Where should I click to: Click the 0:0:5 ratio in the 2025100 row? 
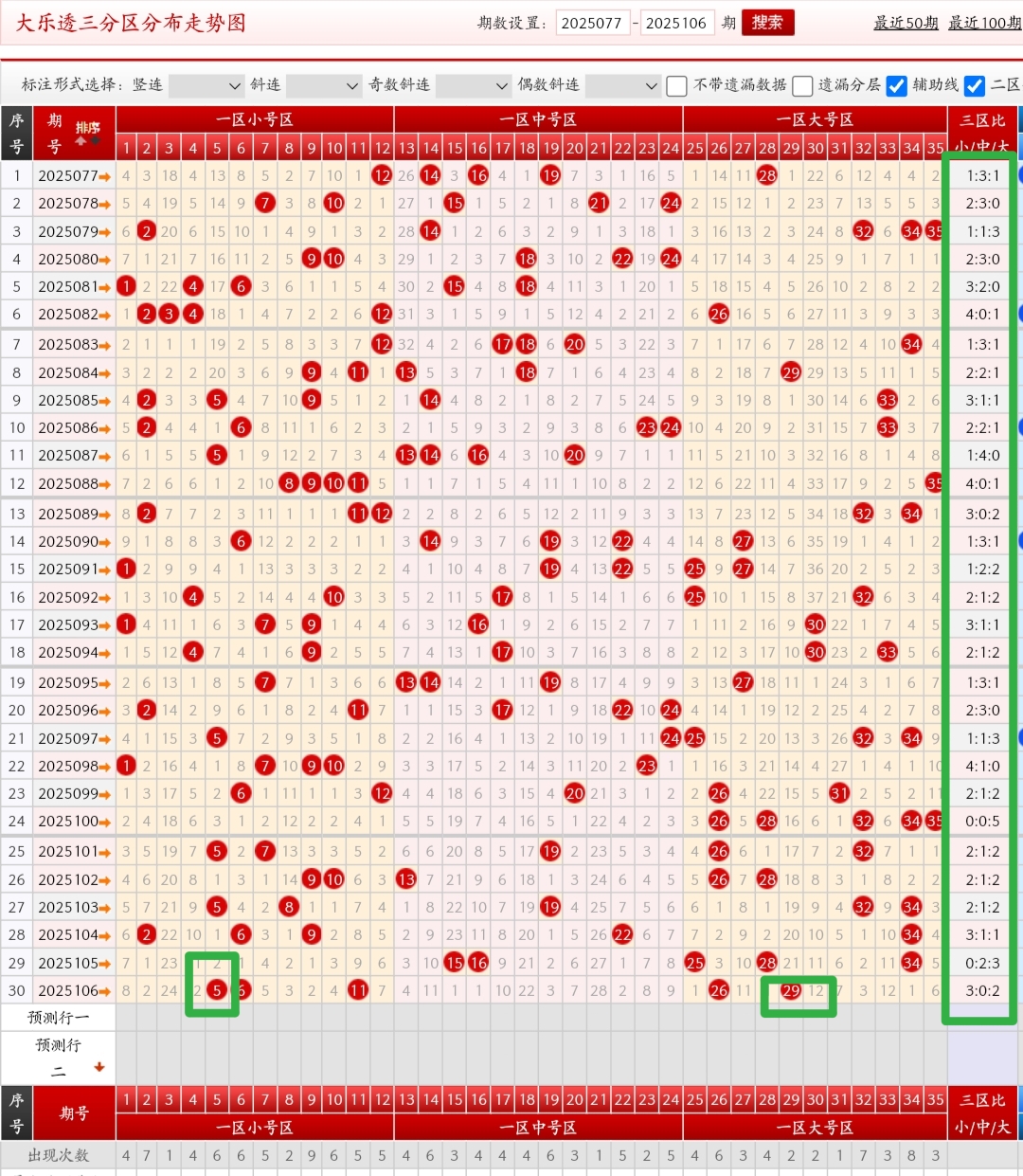pyautogui.click(x=983, y=822)
